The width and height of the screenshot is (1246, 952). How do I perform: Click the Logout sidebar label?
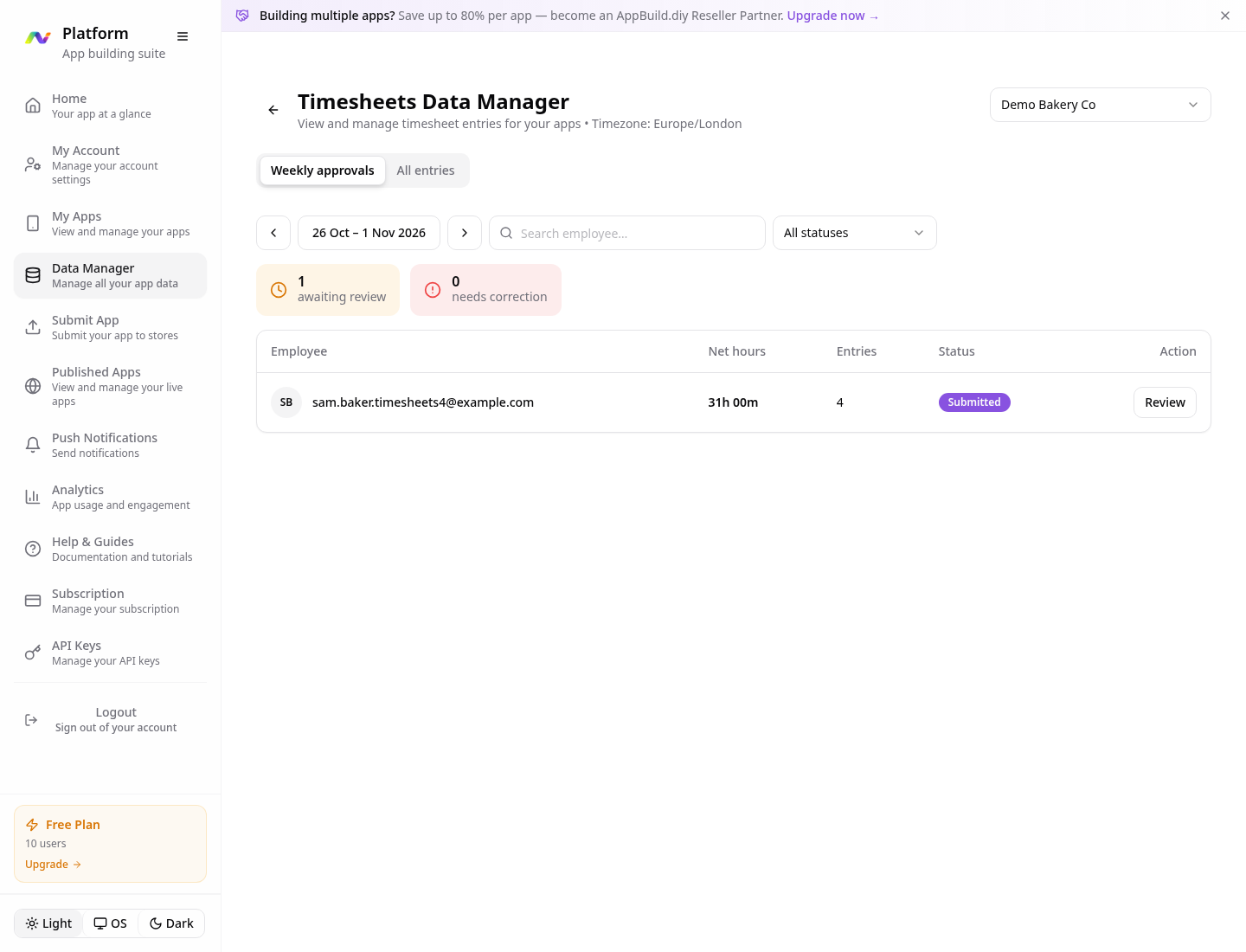(116, 712)
